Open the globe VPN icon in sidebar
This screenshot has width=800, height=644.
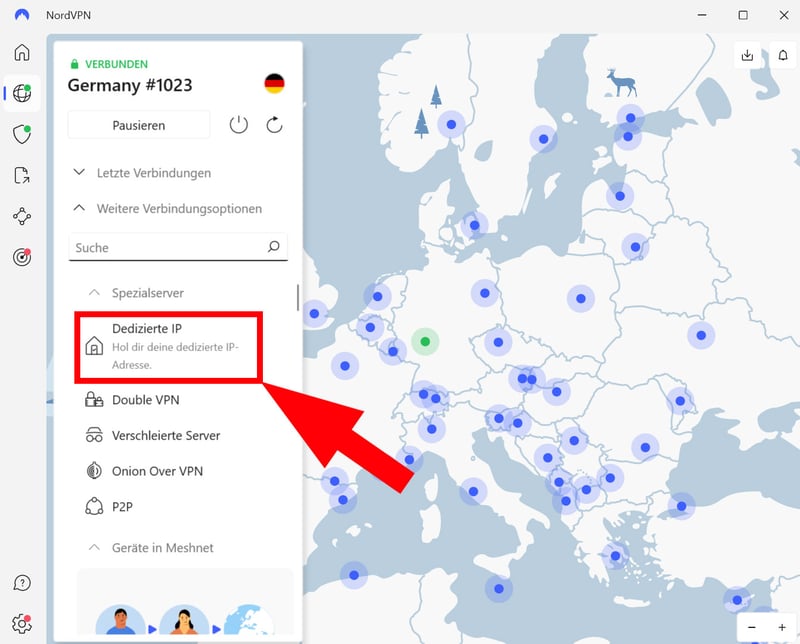tap(21, 93)
